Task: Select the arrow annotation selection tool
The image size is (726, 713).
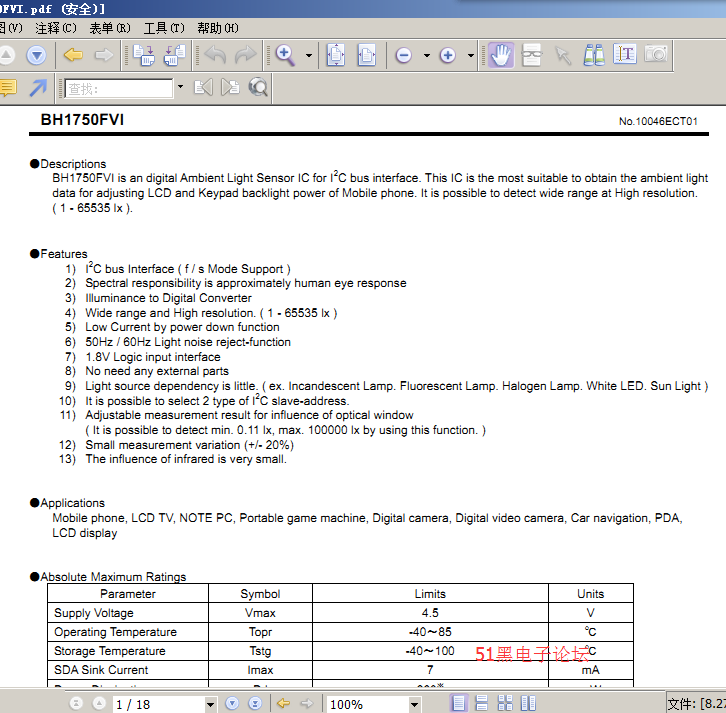Action: pyautogui.click(x=563, y=55)
